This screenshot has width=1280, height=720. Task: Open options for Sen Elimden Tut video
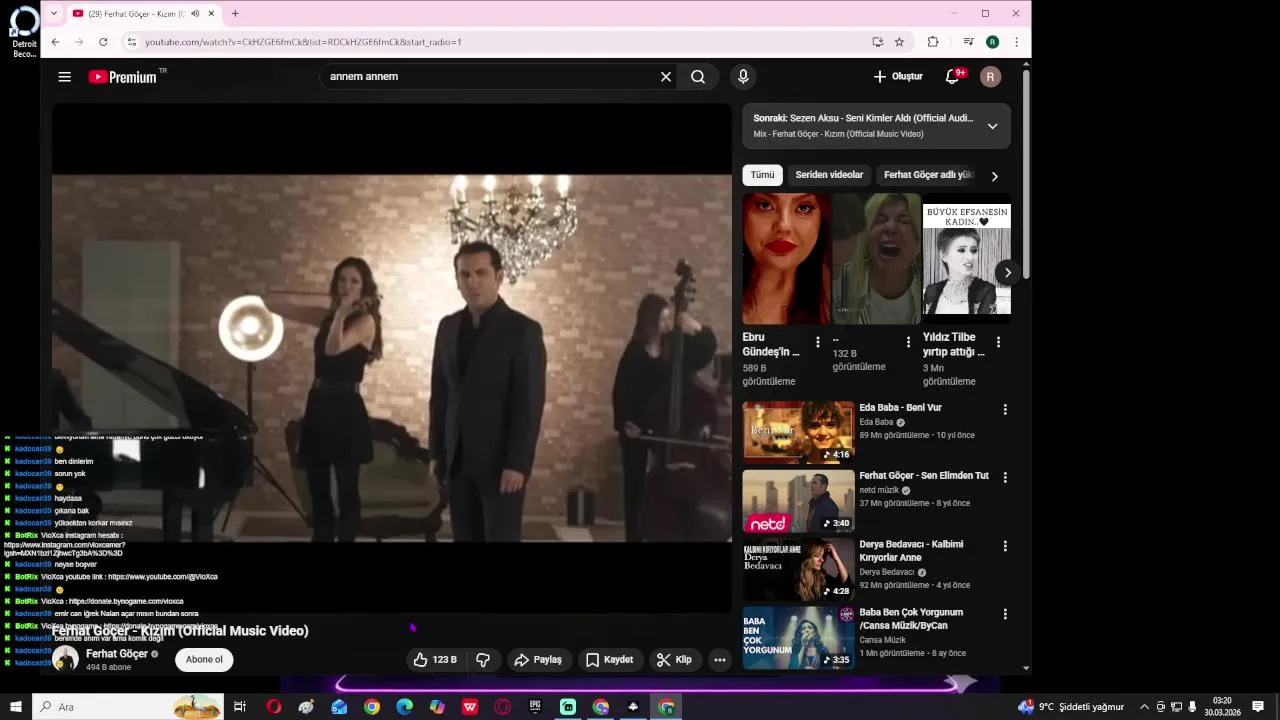pos(1005,478)
